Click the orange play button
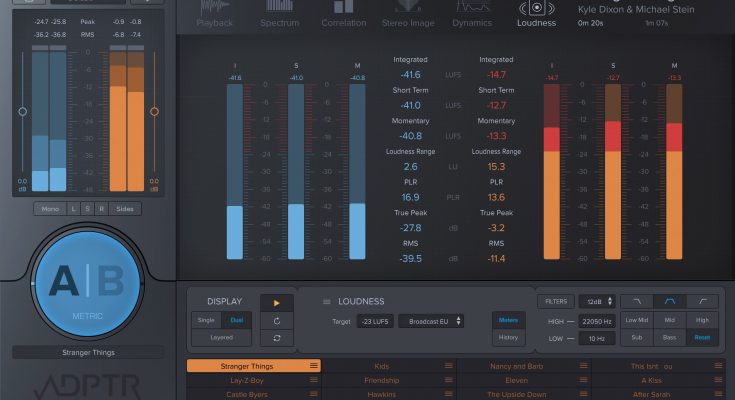Image resolution: width=735 pixels, height=400 pixels. pyautogui.click(x=275, y=301)
